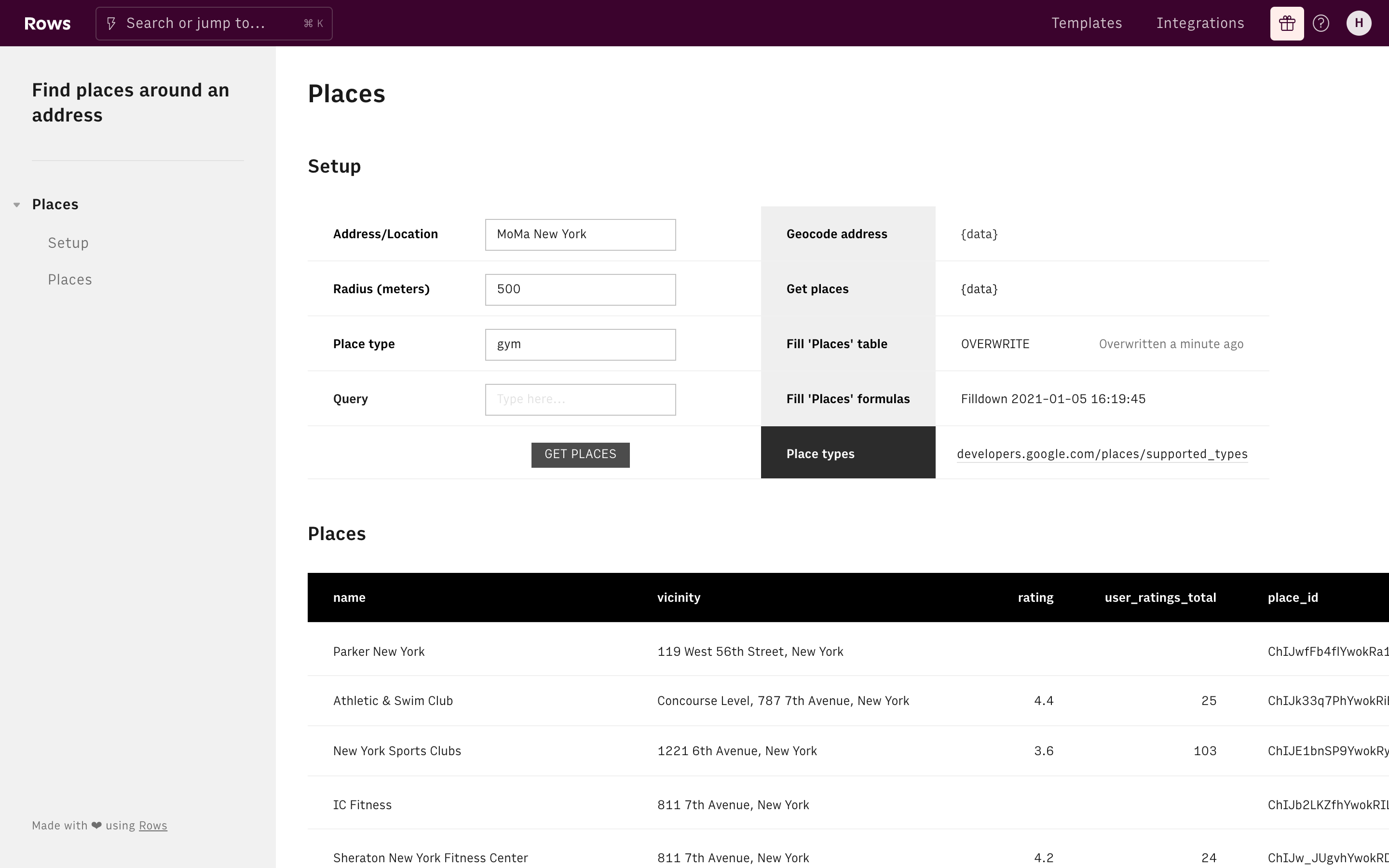This screenshot has width=1389, height=868.
Task: Click the empty Query input field
Action: point(580,400)
